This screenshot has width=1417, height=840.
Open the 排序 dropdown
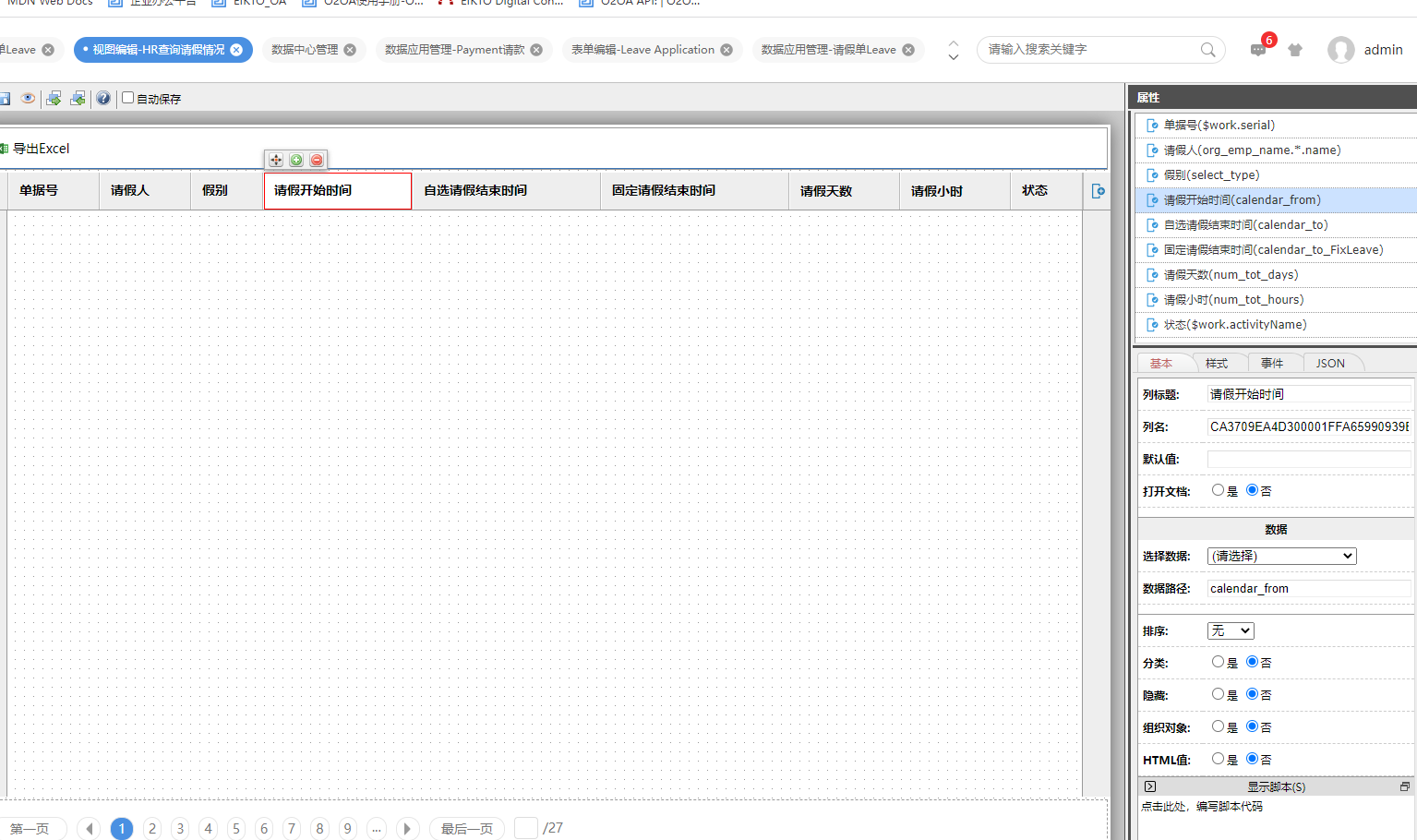pos(1231,630)
